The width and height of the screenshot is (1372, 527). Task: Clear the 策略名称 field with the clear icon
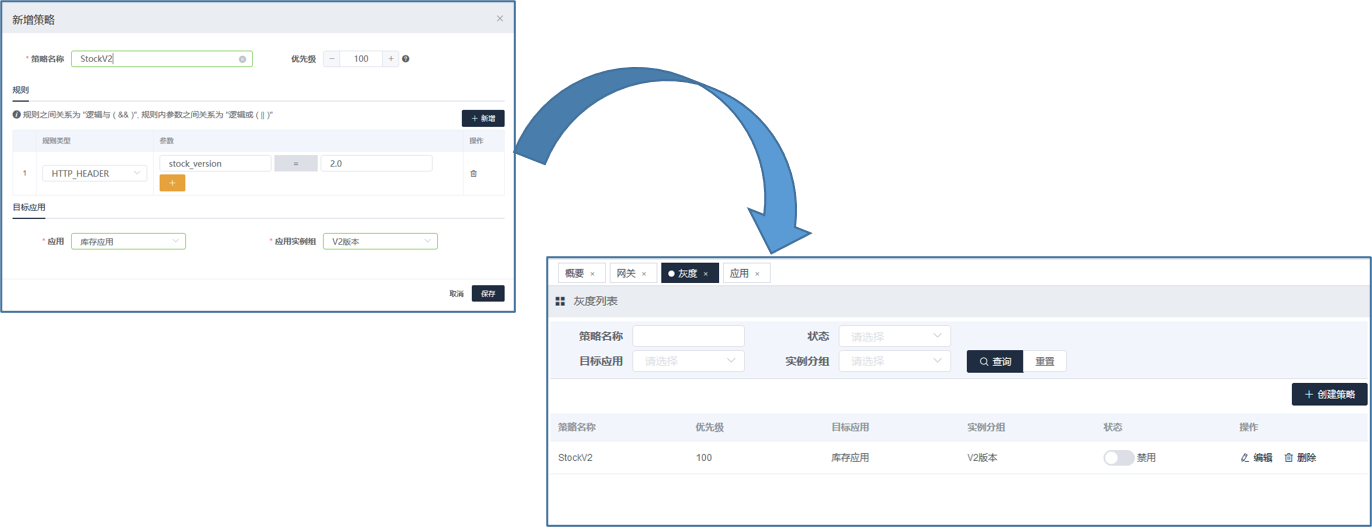click(x=242, y=59)
